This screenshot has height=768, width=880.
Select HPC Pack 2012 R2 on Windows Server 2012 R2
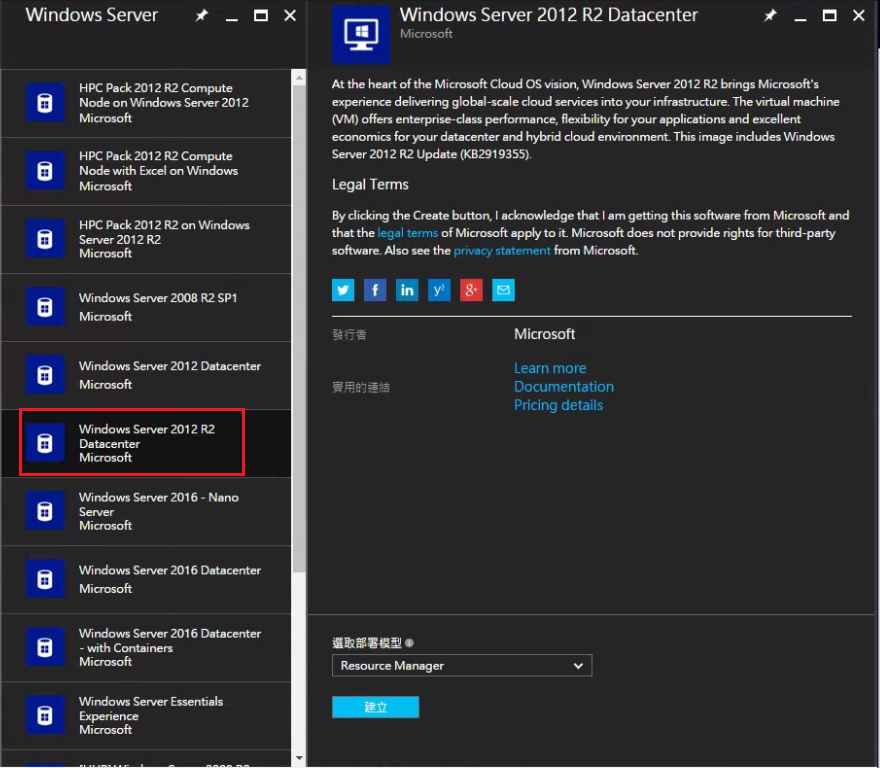click(146, 240)
